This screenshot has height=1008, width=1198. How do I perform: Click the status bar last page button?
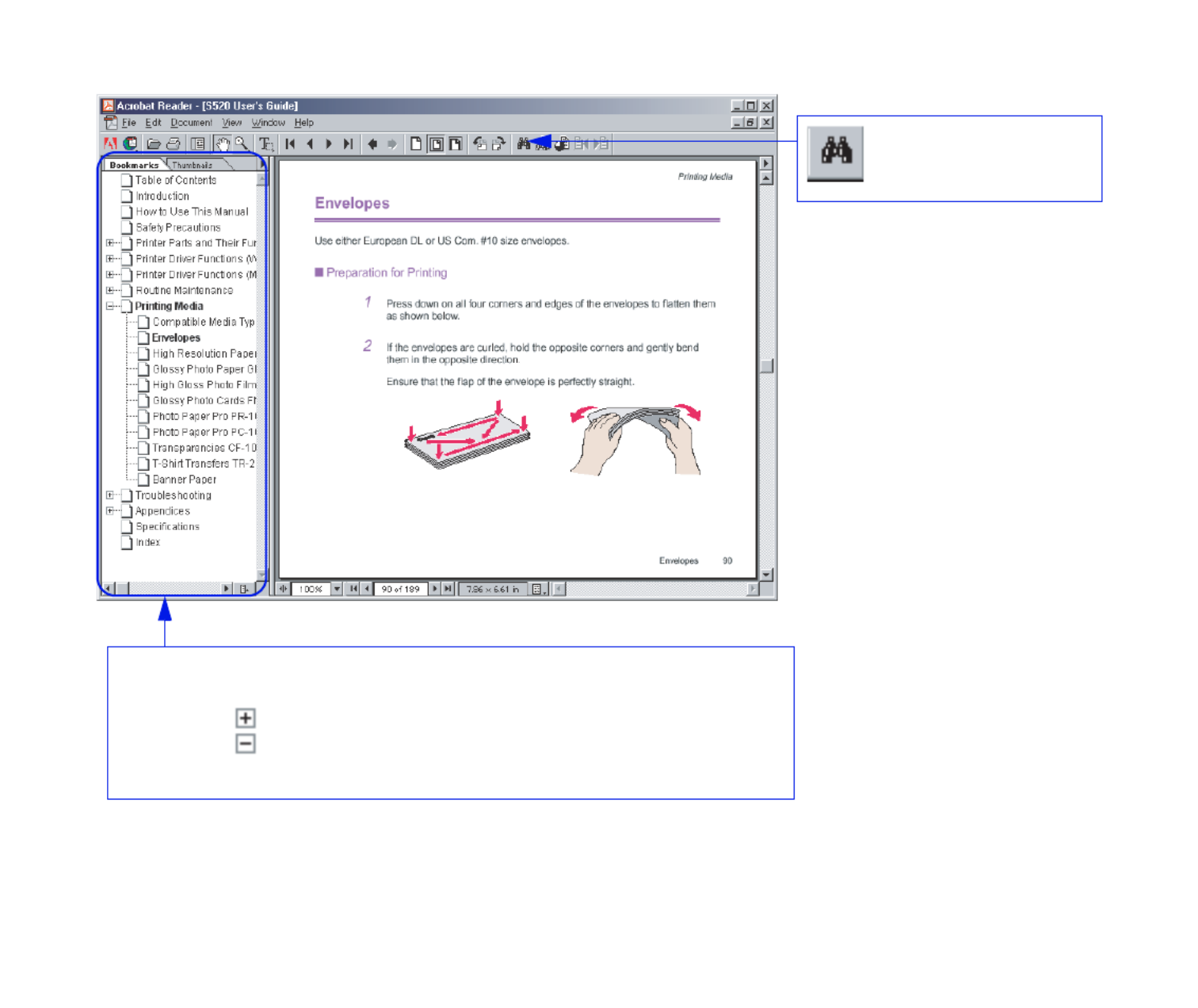[448, 589]
